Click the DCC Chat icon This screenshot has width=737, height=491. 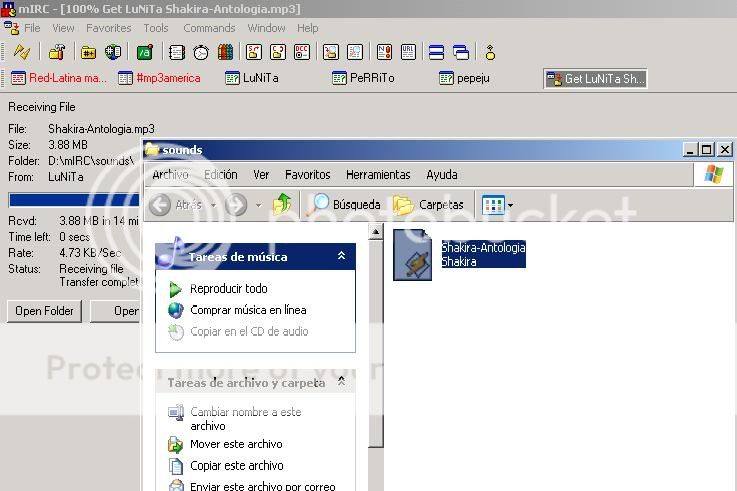278,52
